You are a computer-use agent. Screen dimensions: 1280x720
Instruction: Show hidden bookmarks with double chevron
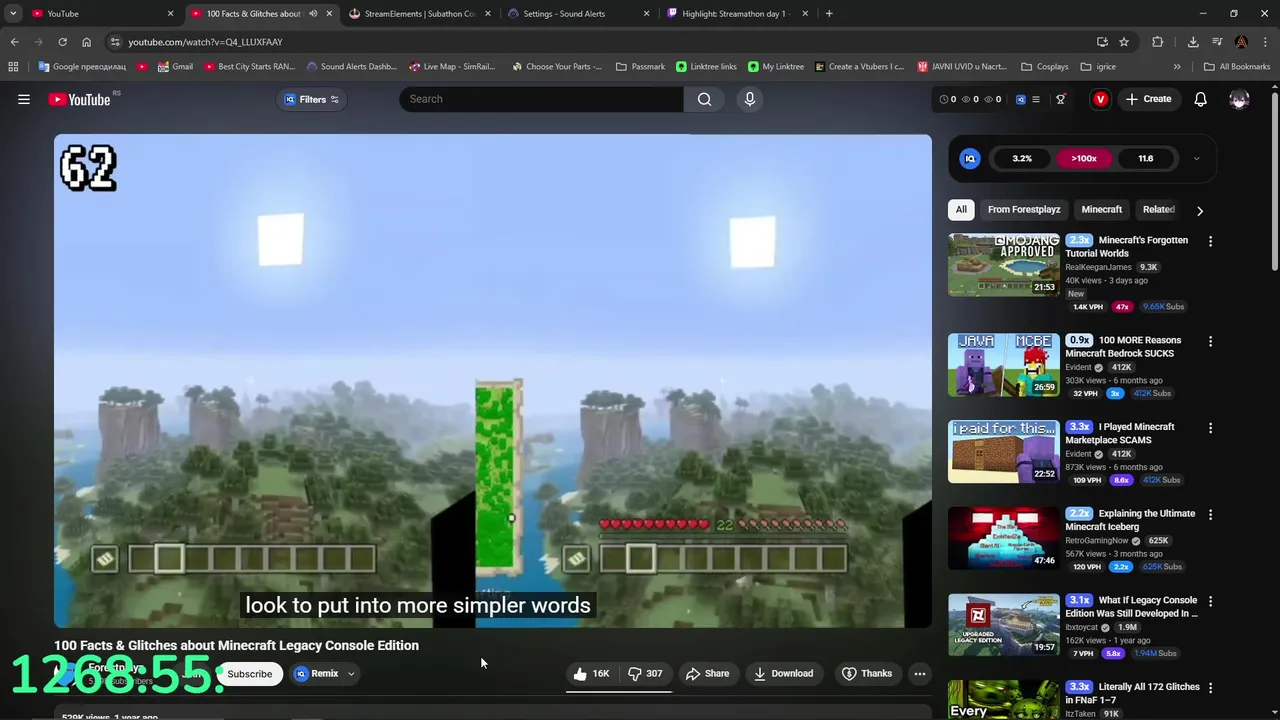(x=1176, y=67)
